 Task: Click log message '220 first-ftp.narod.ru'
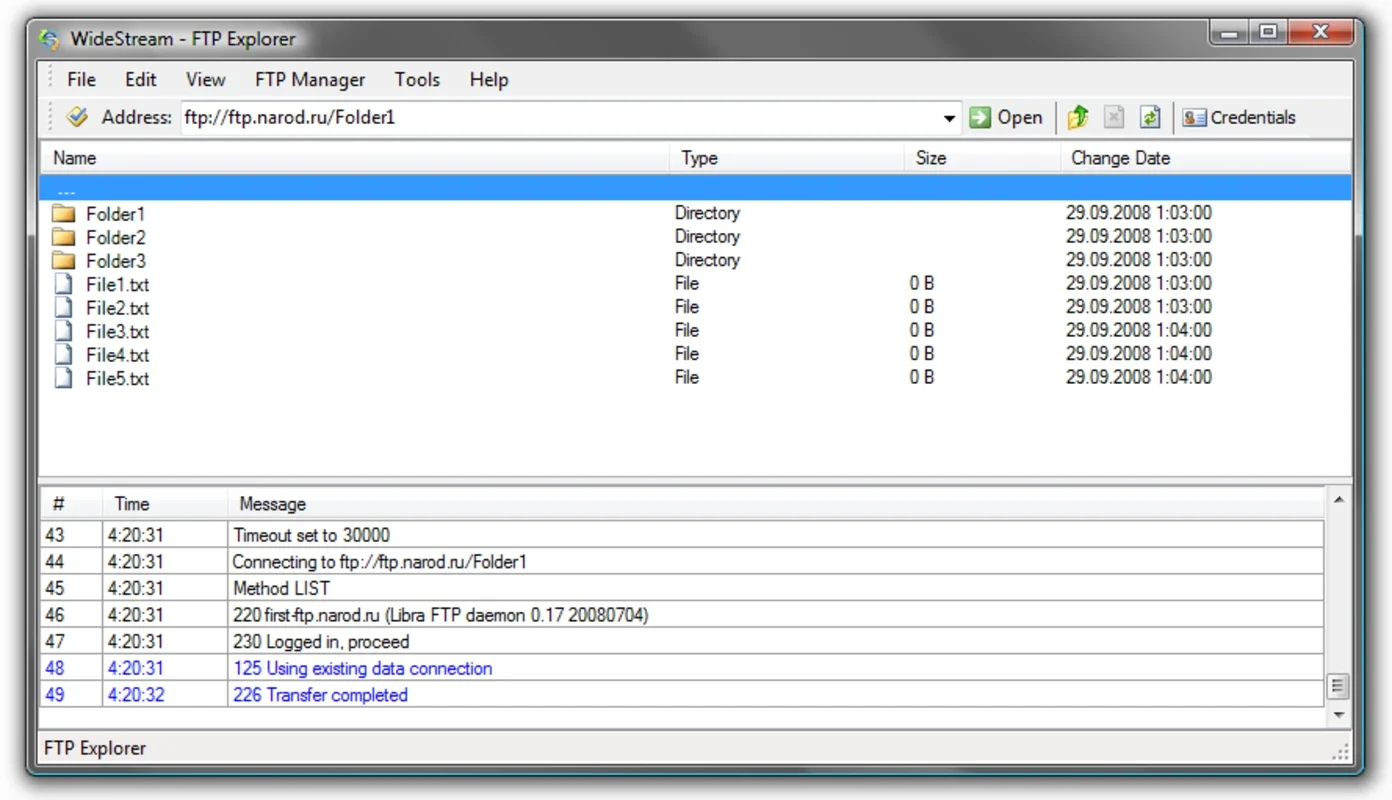click(x=440, y=615)
